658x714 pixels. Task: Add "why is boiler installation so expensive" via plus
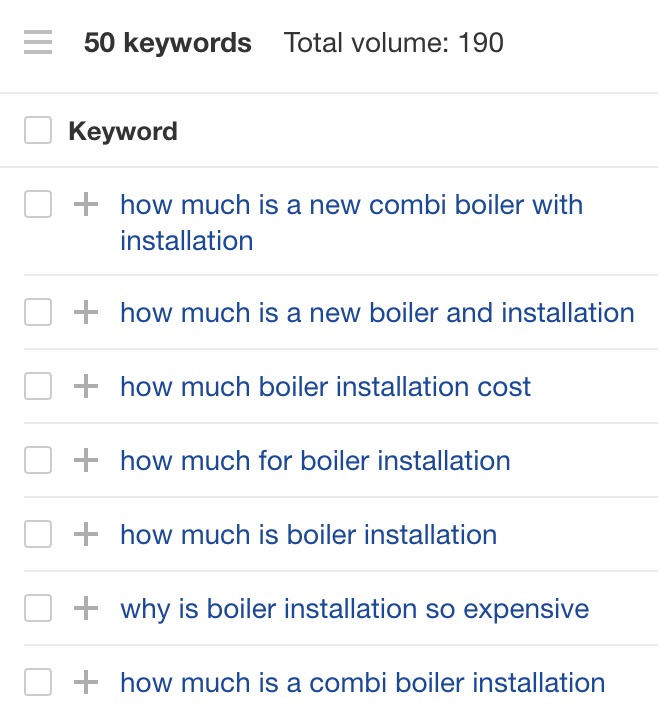point(87,609)
